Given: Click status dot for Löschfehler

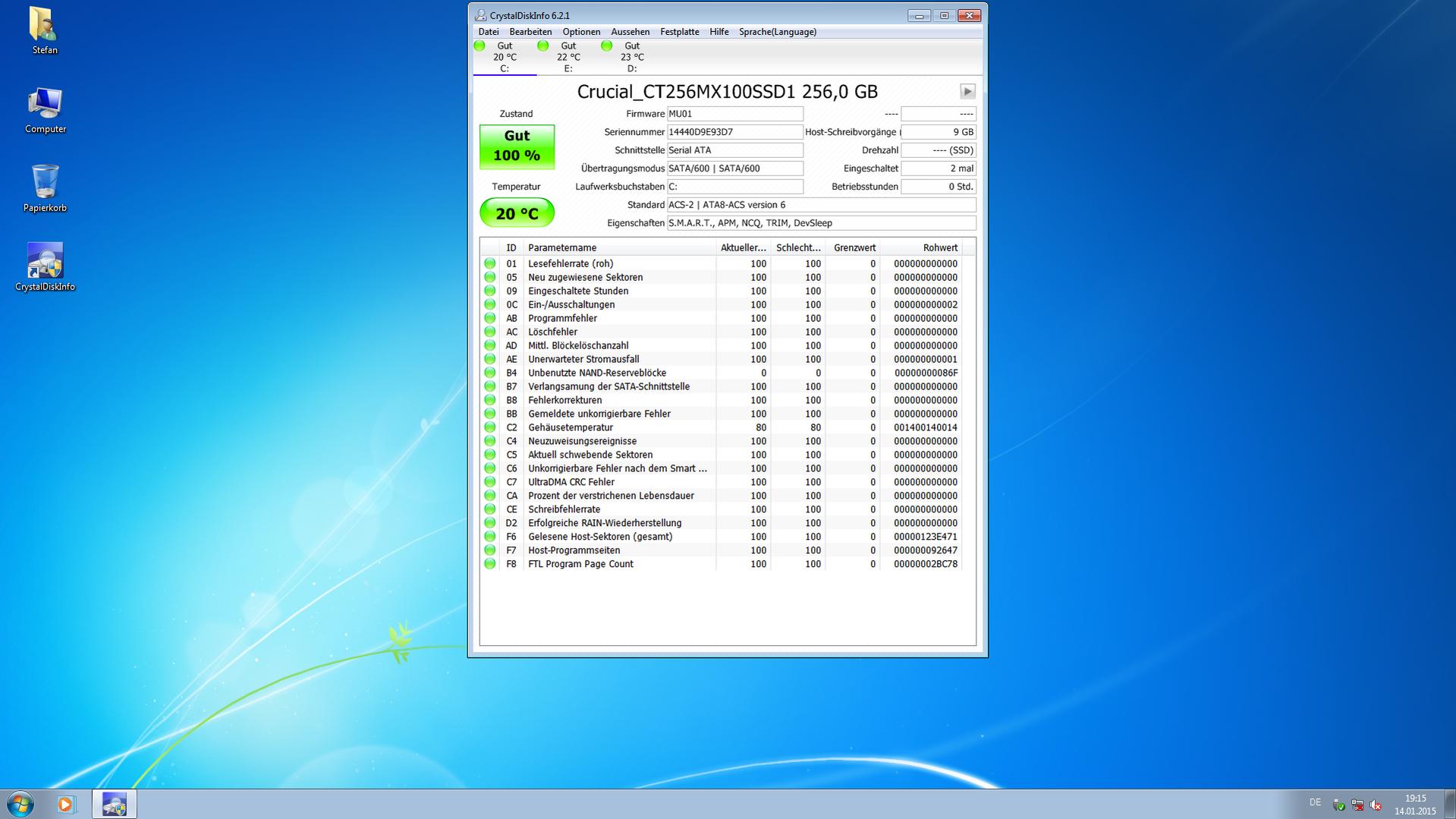Looking at the screenshot, I should [490, 332].
